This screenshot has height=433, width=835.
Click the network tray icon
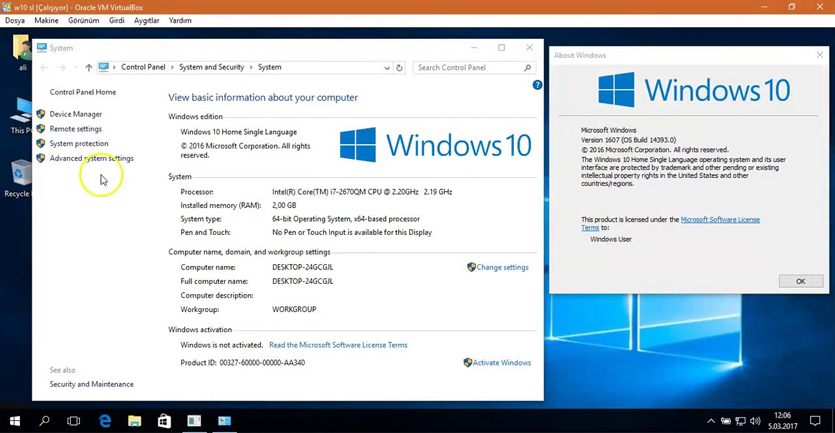740,421
